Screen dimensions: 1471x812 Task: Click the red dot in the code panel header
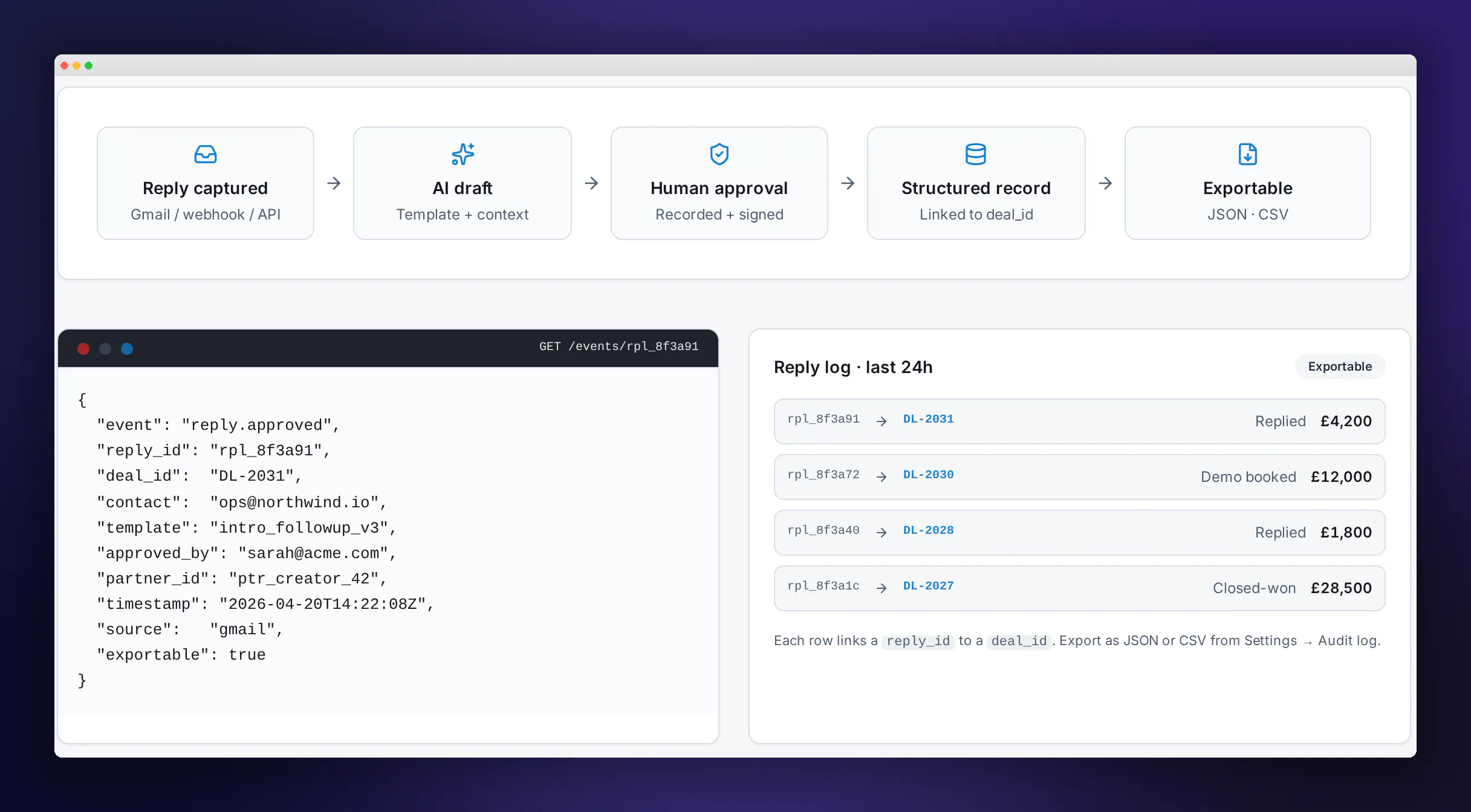(x=83, y=349)
